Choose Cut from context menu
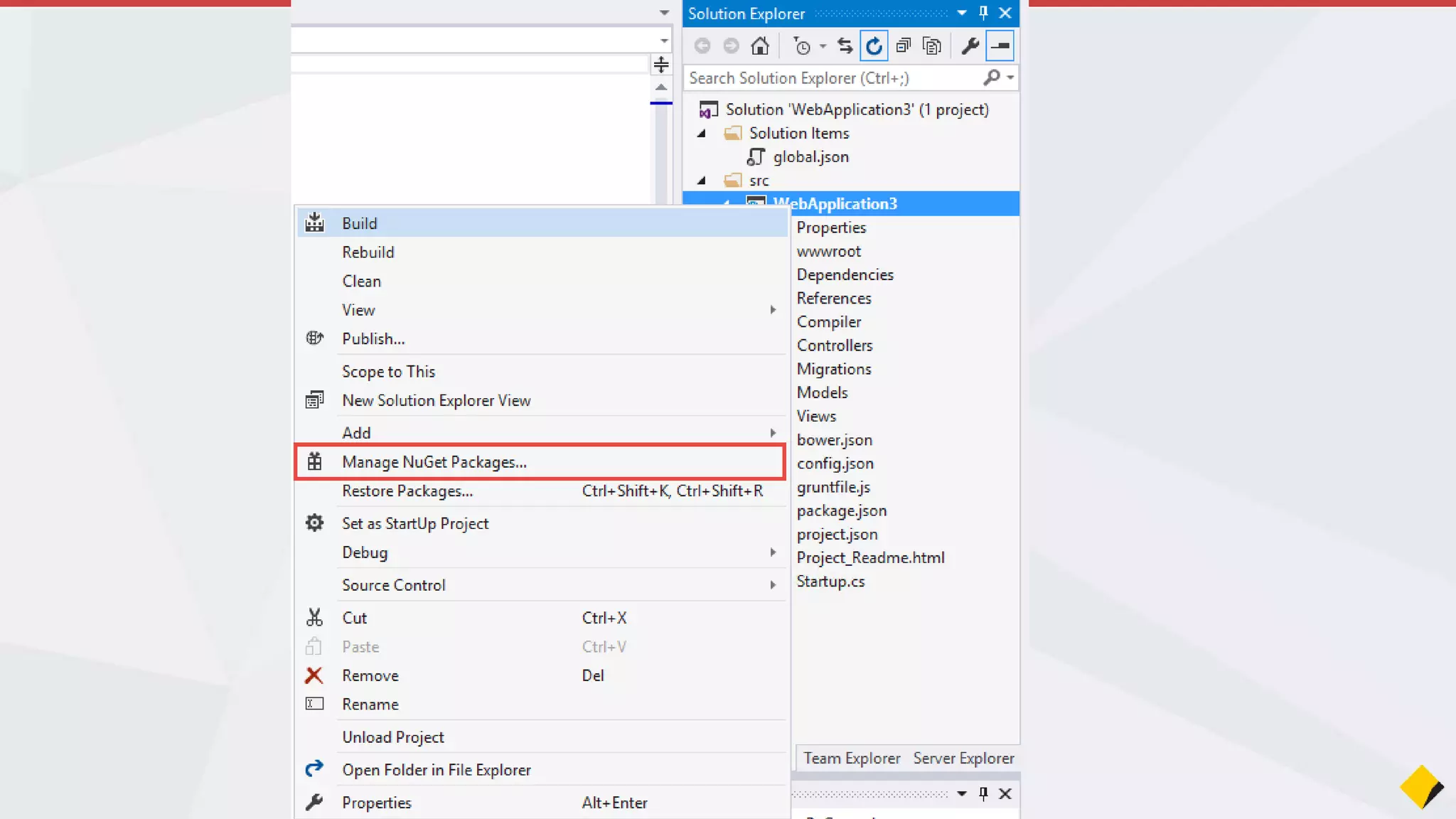 pyautogui.click(x=542, y=618)
